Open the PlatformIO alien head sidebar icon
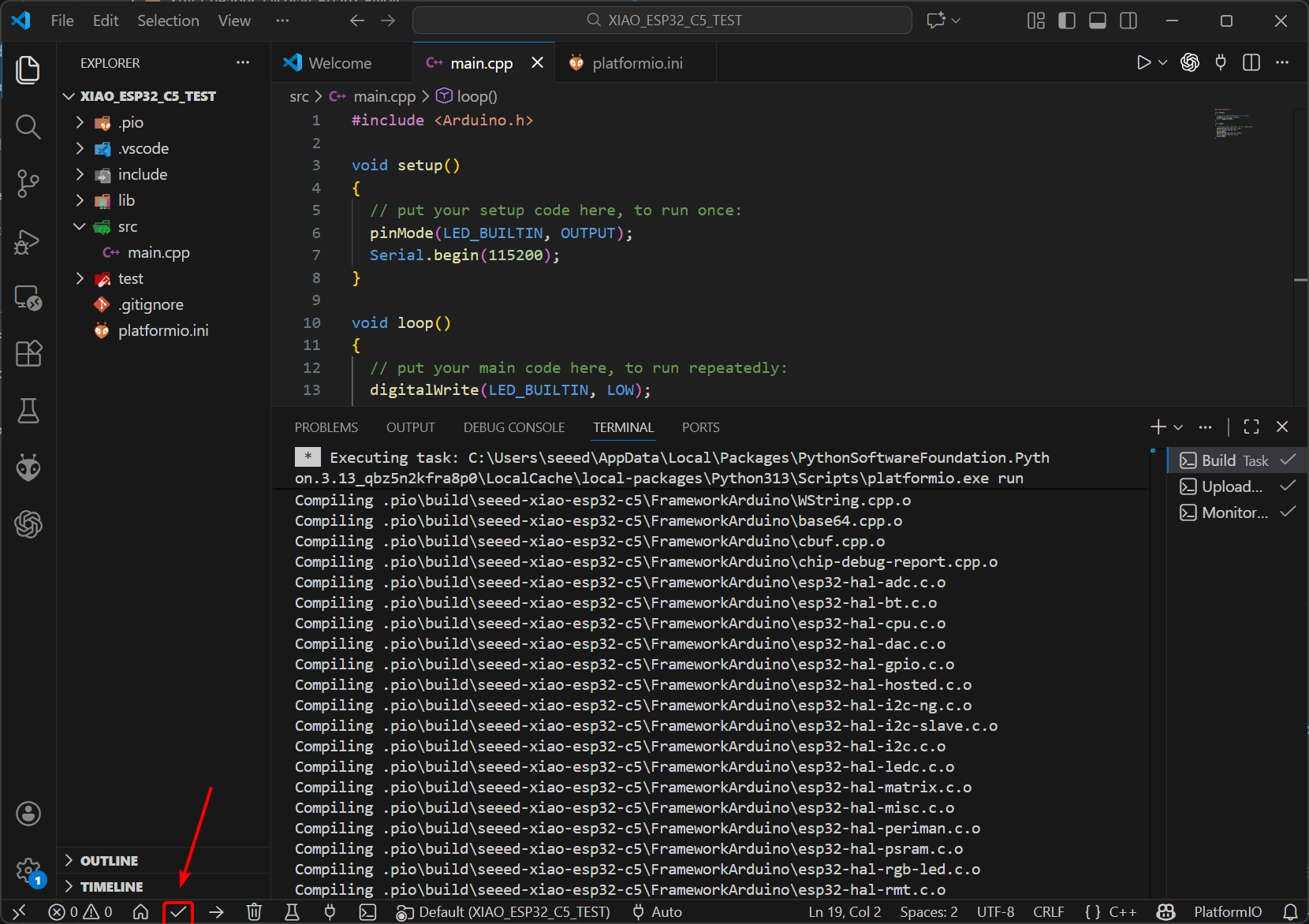 [28, 468]
